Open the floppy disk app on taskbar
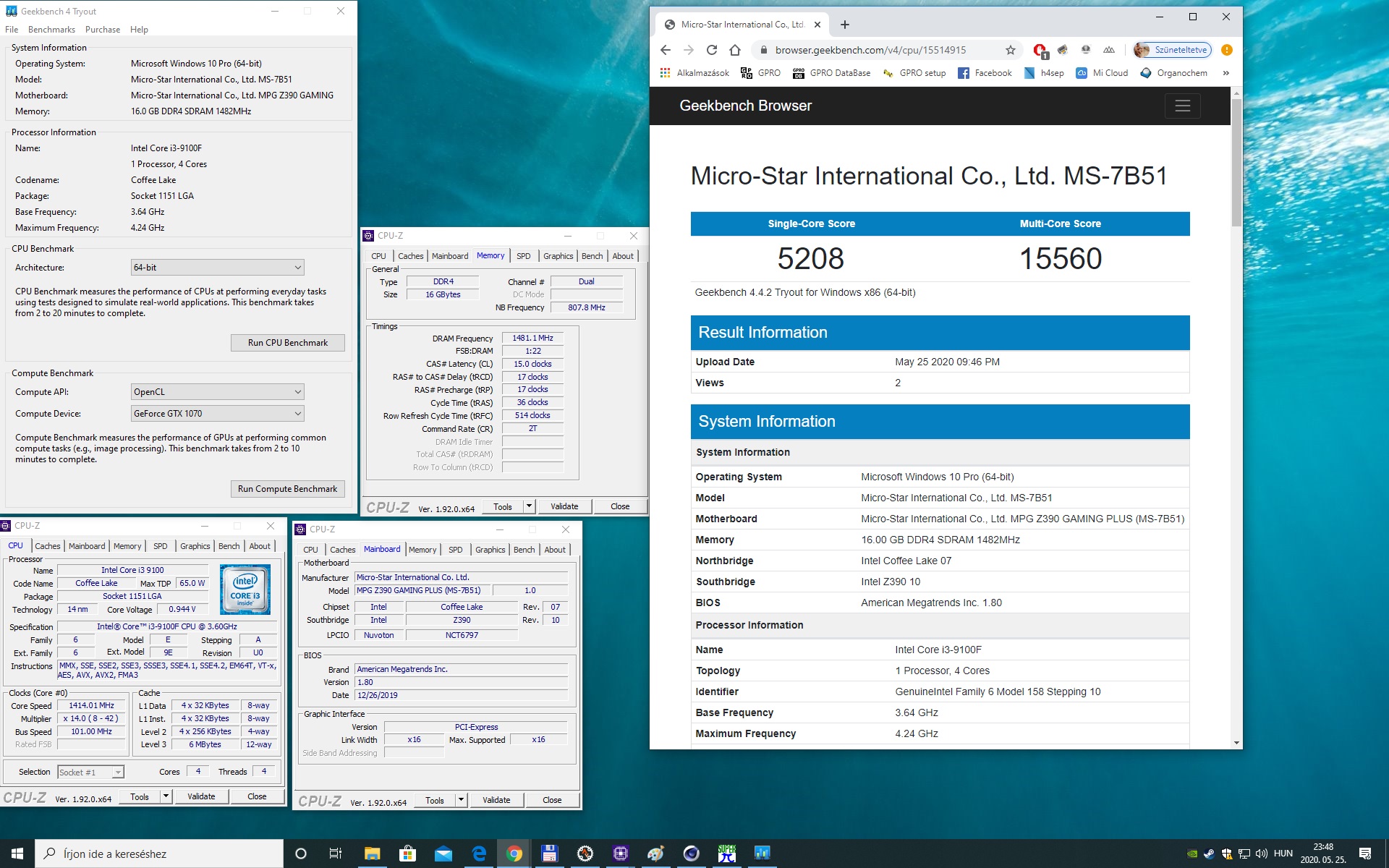This screenshot has width=1389, height=868. 549,854
